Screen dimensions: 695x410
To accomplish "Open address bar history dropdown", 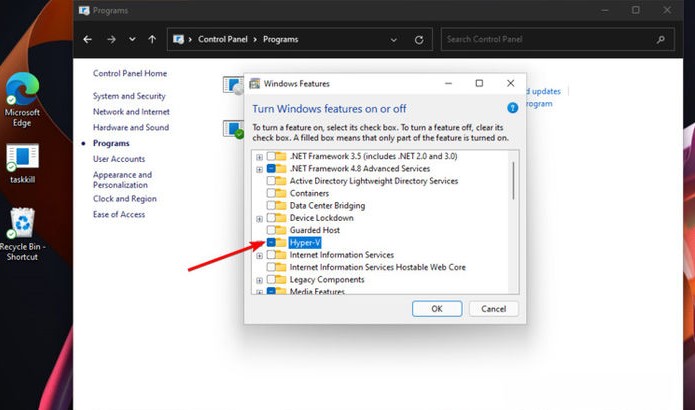I will click(393, 40).
